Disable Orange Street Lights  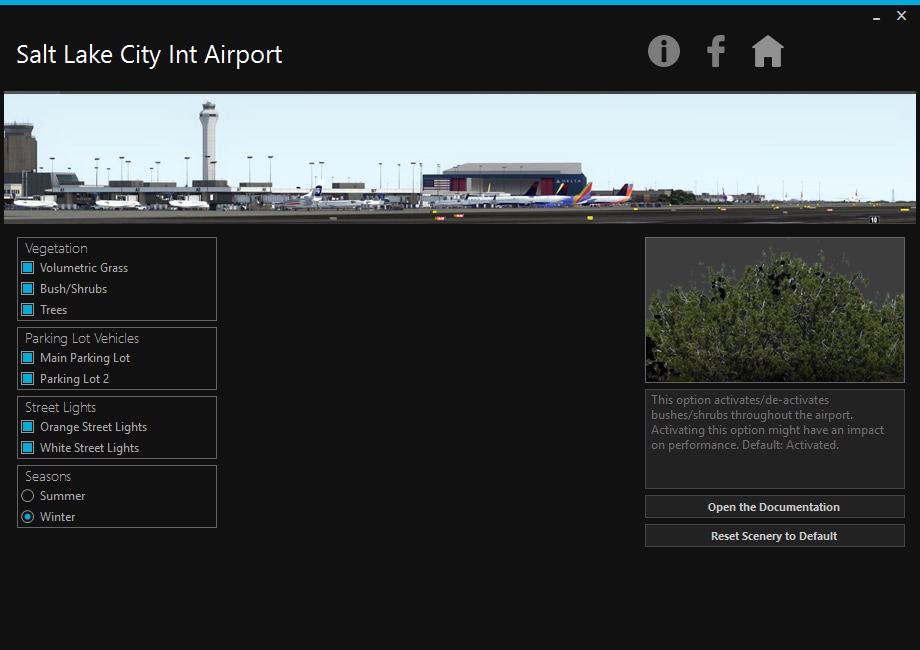[28, 426]
